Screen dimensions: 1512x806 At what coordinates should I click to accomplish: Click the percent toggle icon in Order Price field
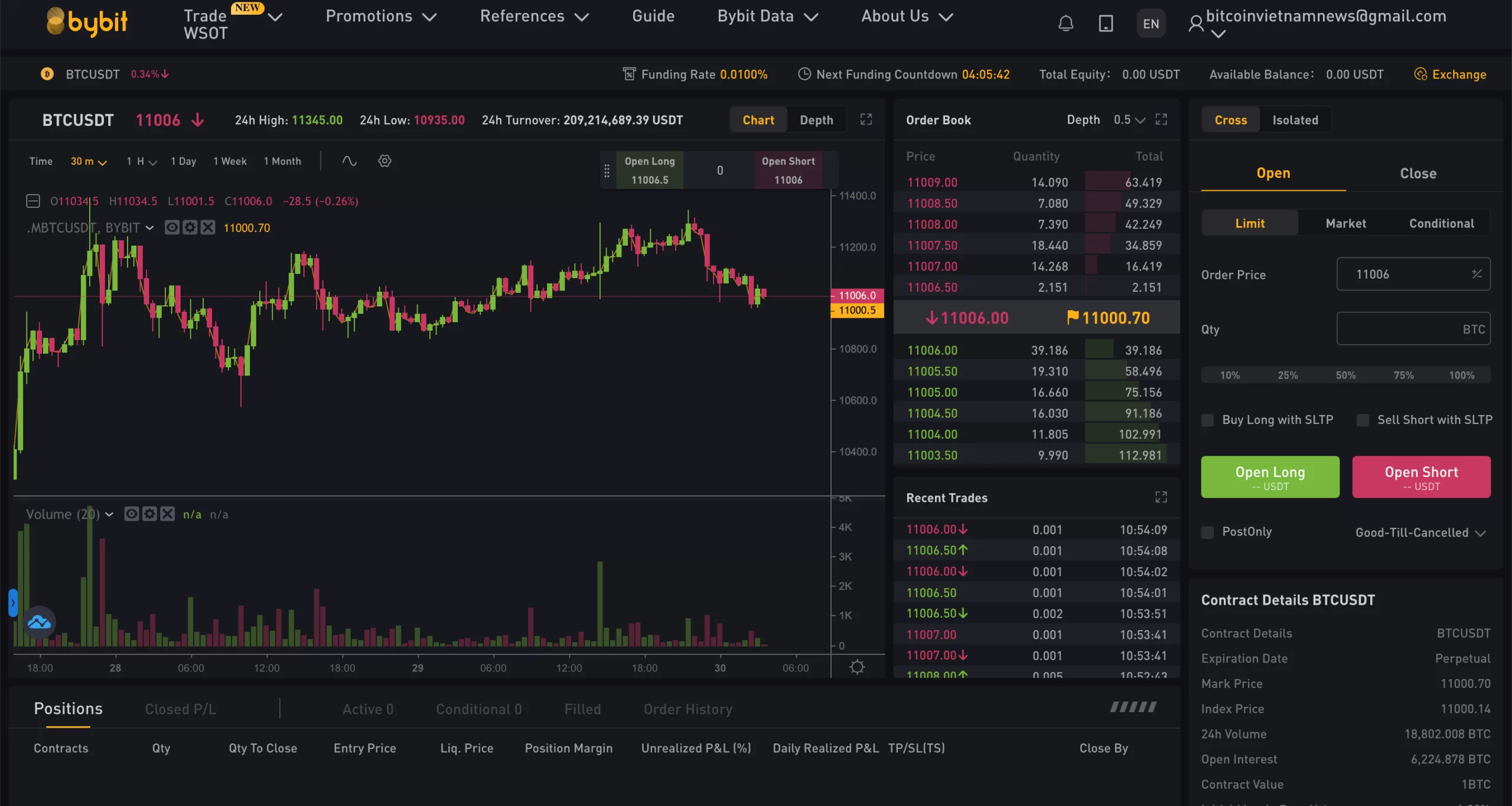click(1477, 274)
